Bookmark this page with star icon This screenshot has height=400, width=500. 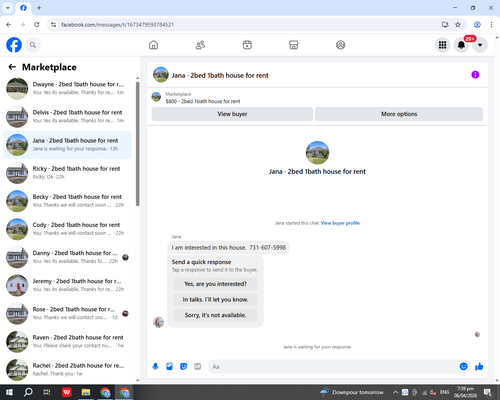[458, 25]
